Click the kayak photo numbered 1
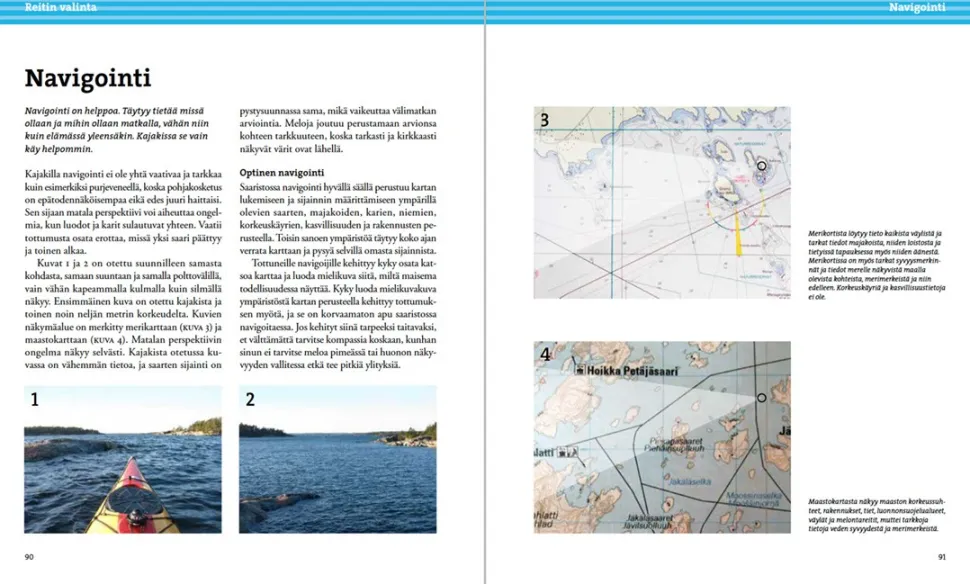The width and height of the screenshot is (970, 584). pos(122,460)
